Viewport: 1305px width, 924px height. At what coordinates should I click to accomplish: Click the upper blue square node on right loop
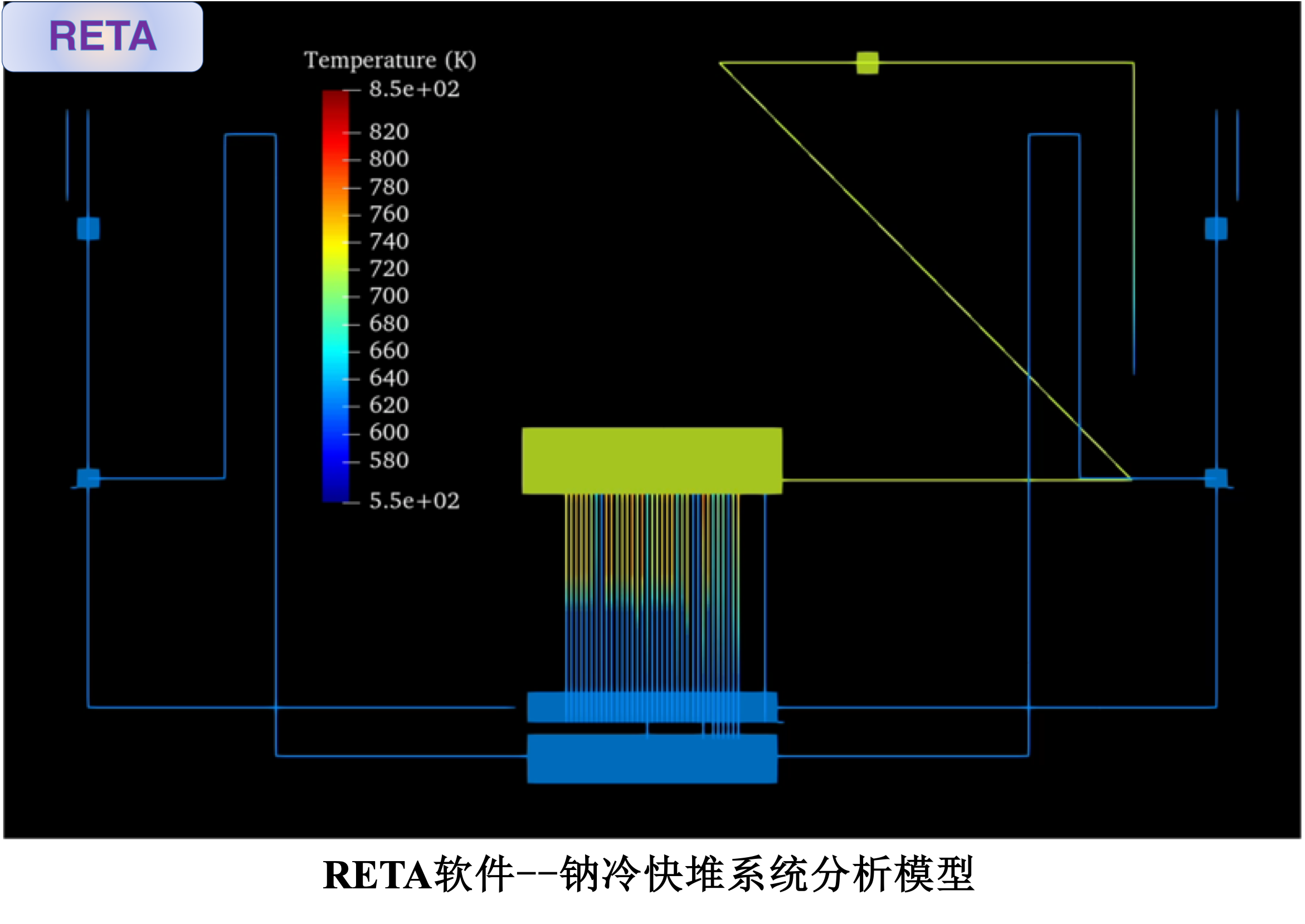(1217, 229)
